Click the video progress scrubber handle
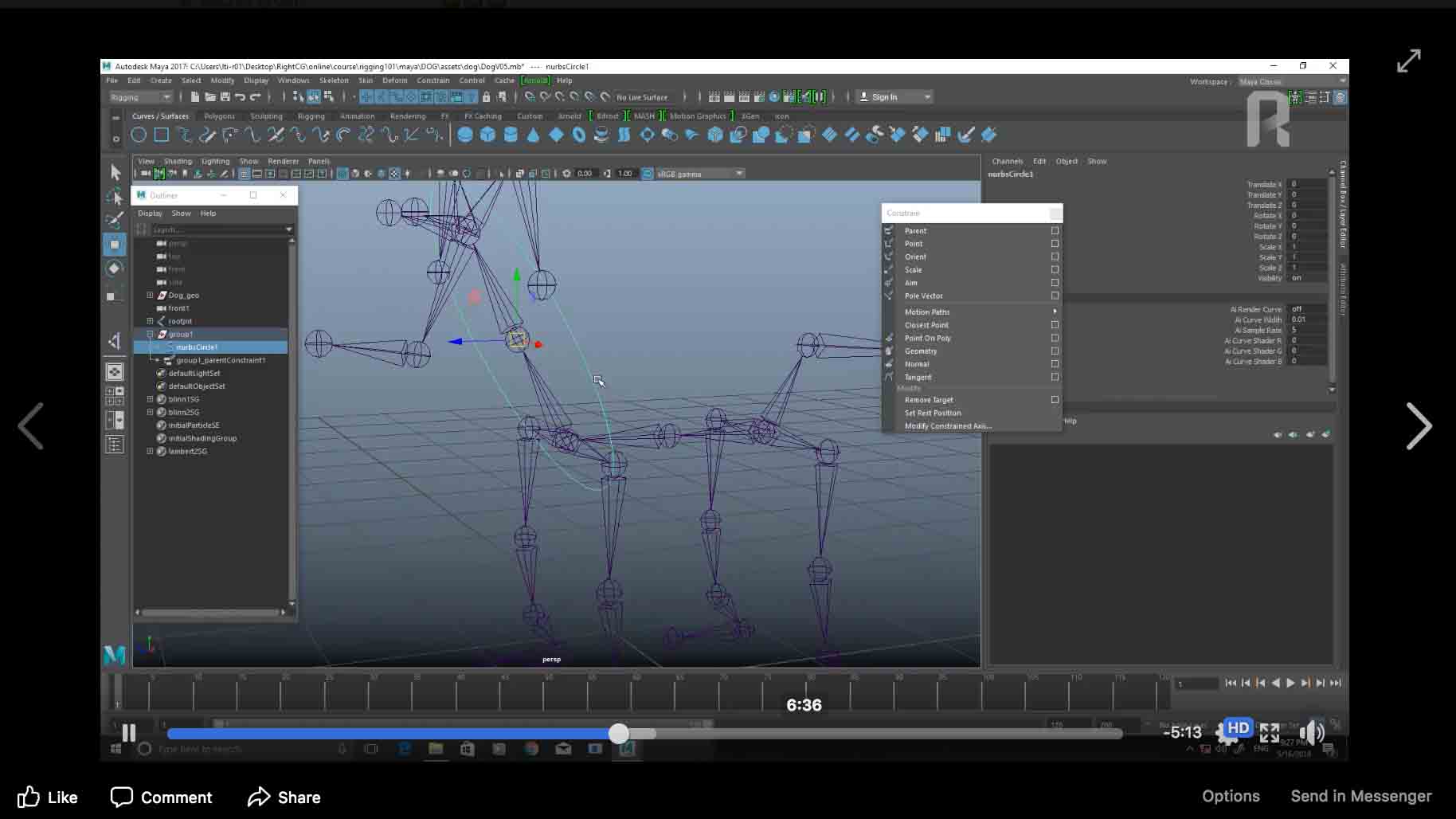 click(x=619, y=734)
